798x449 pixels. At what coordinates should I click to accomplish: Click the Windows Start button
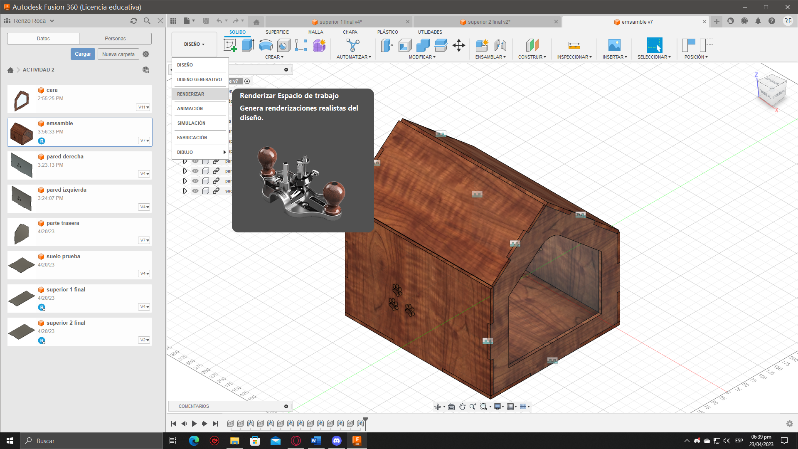tap(10, 440)
